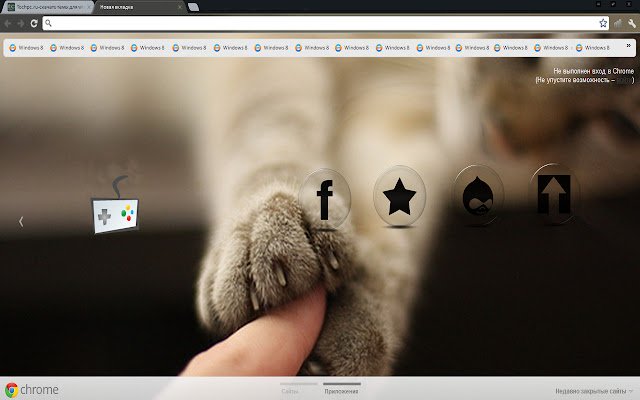This screenshot has width=640, height=400.
Task: Switch to the Приложения section
Action: (x=342, y=389)
